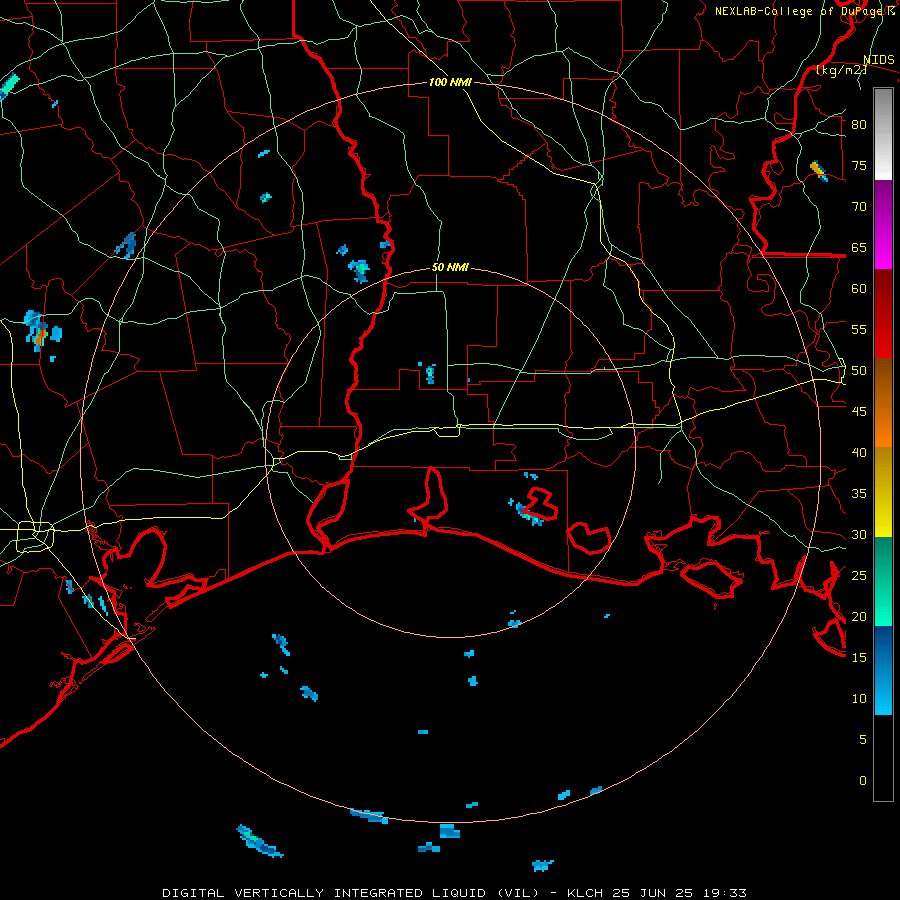Click the 30 value on the color scale

tap(859, 535)
